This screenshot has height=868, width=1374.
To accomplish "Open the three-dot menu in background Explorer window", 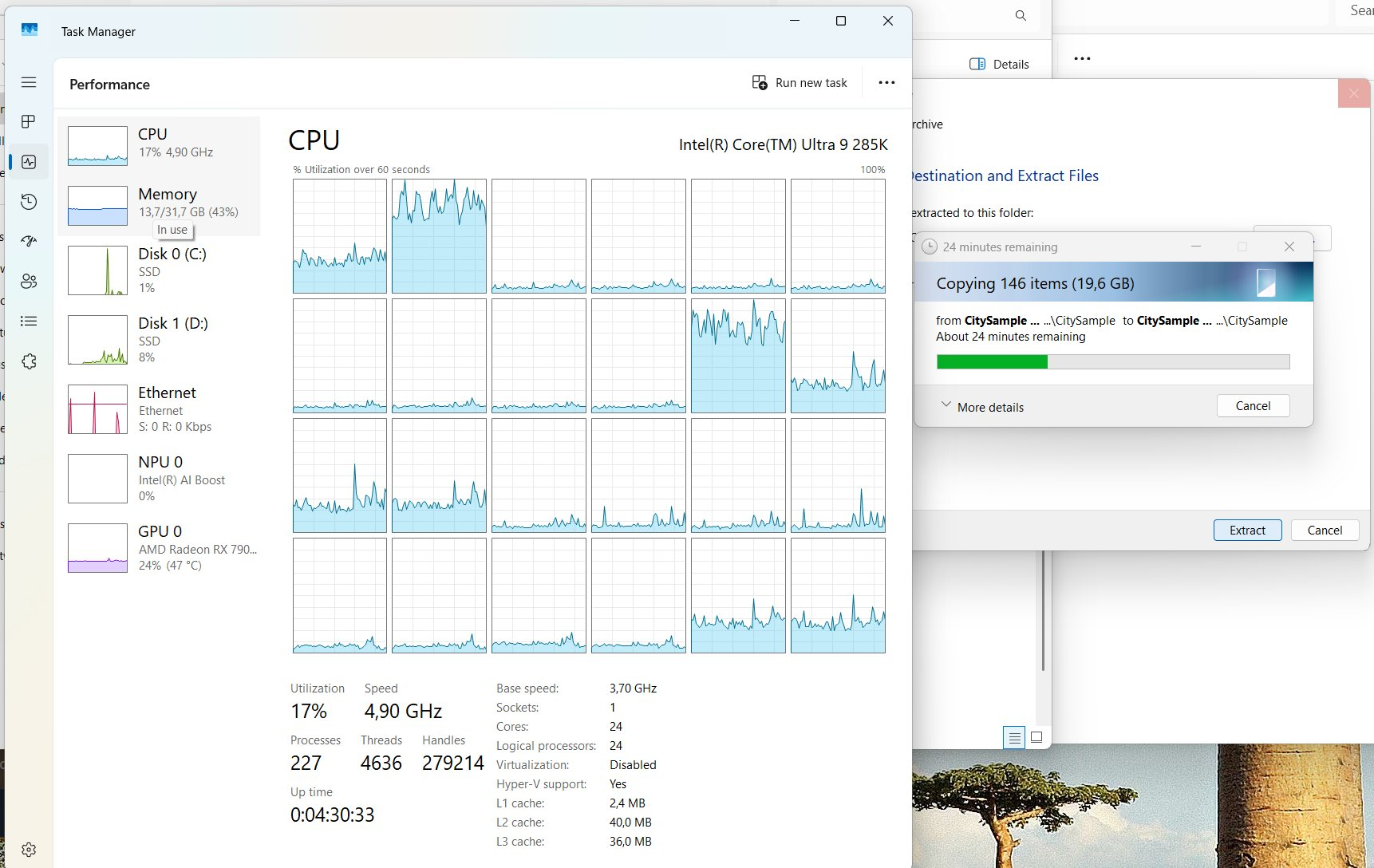I will (1082, 59).
